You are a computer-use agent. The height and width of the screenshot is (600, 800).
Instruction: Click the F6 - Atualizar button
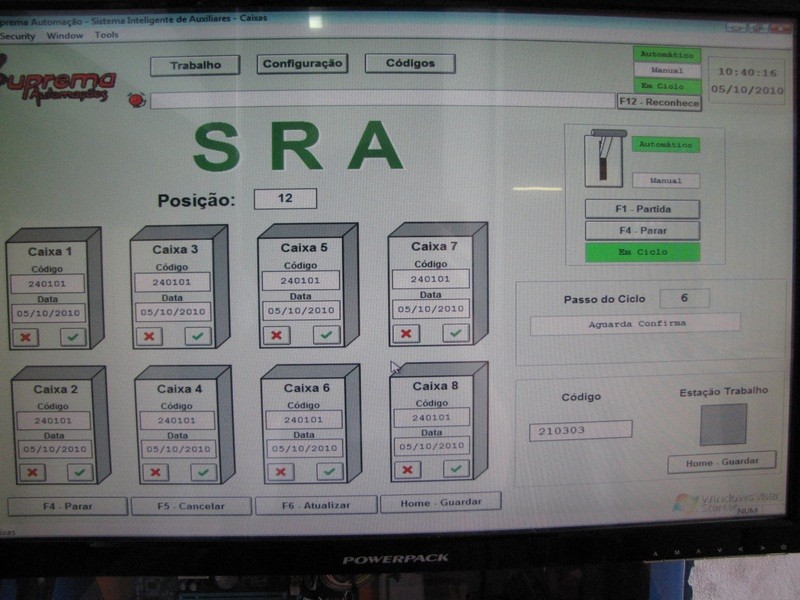[315, 505]
